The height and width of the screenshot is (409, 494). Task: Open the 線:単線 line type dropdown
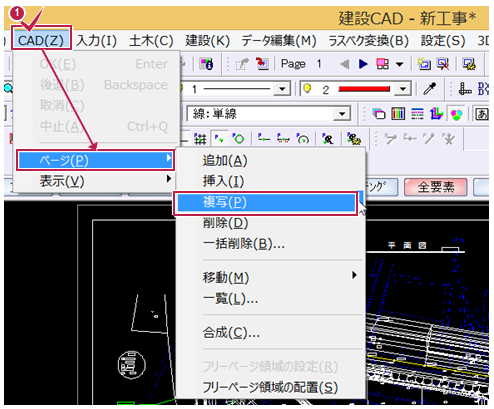342,114
